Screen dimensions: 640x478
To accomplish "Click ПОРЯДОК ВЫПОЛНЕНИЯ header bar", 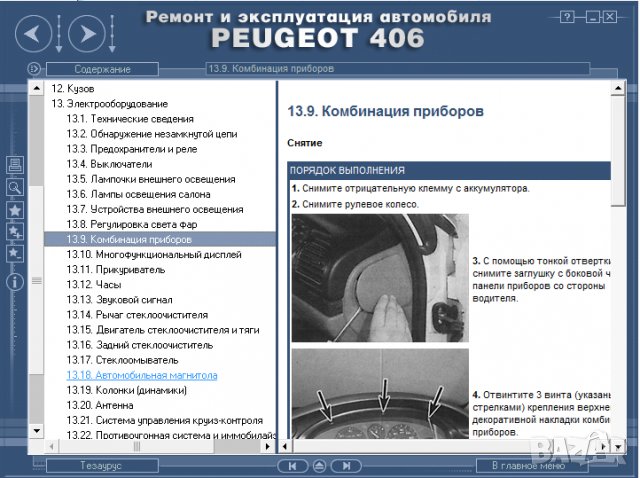I will pos(449,171).
